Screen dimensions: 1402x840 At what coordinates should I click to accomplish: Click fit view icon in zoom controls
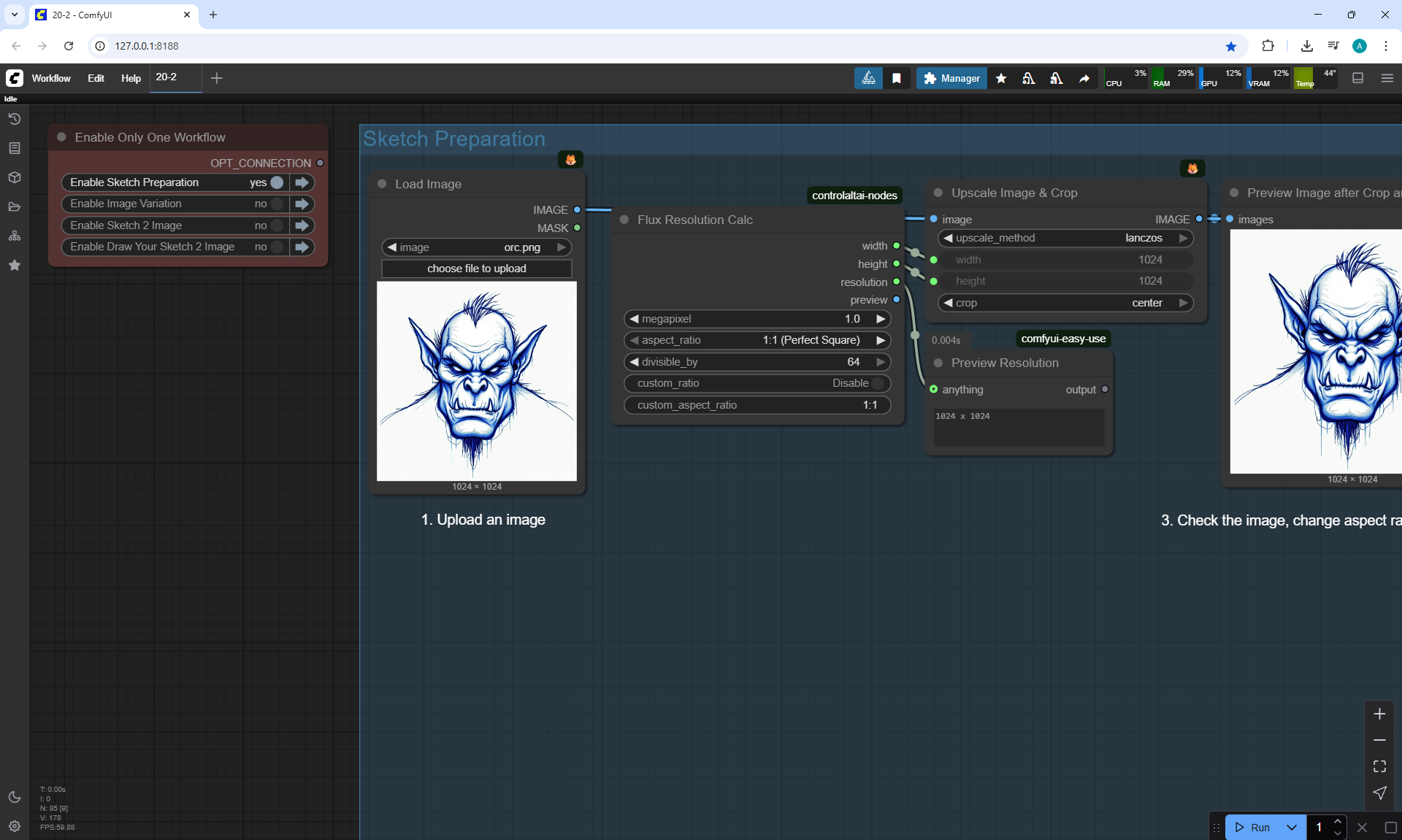click(1379, 766)
